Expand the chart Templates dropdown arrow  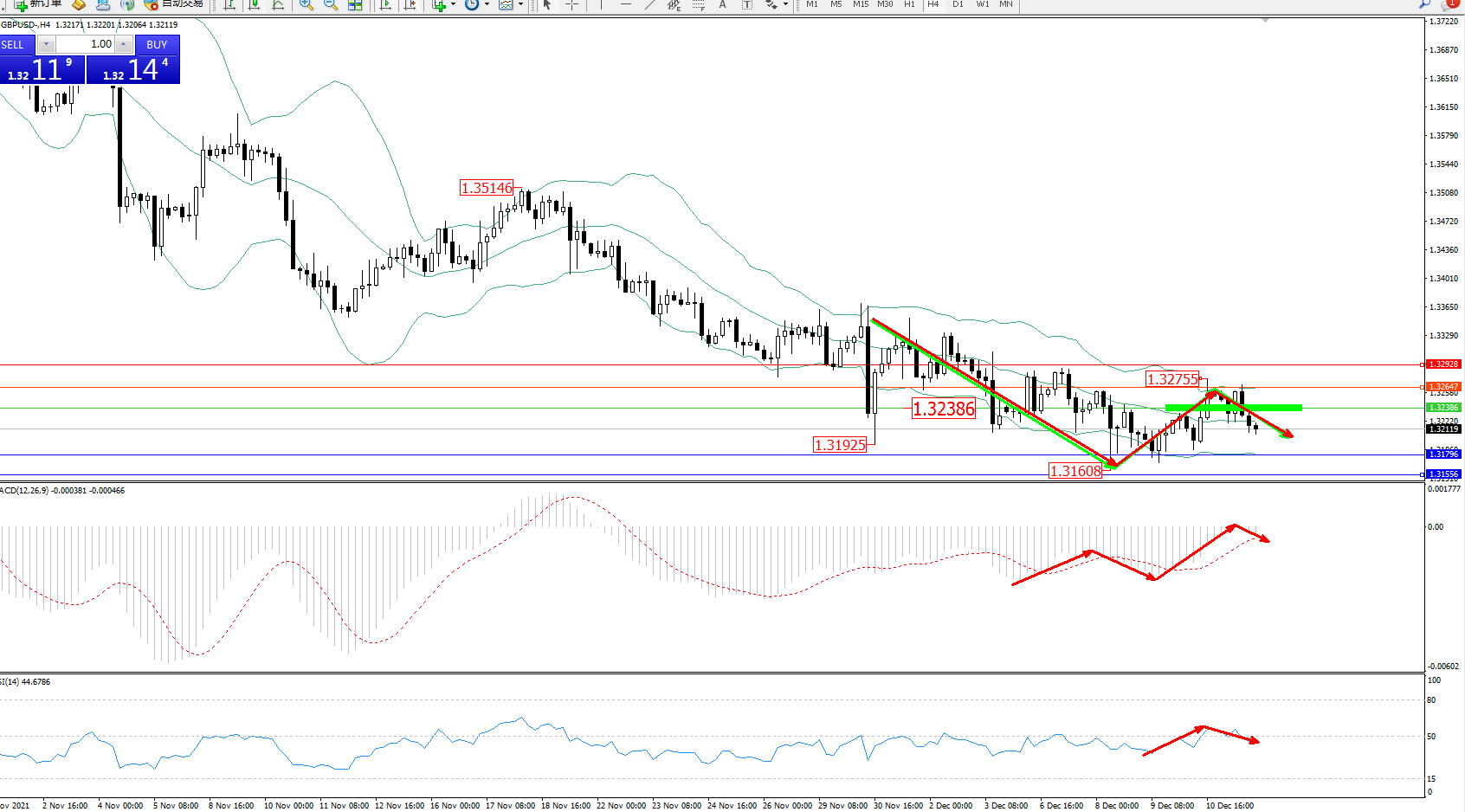point(520,4)
